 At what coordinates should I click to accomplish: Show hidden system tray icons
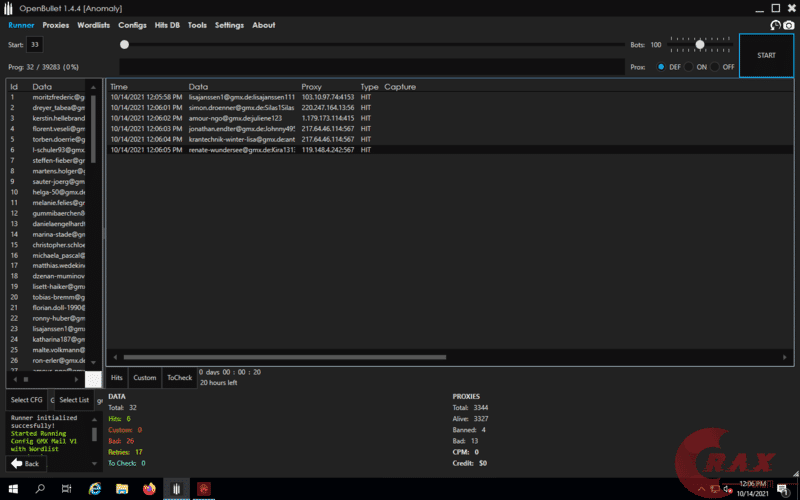[701, 489]
